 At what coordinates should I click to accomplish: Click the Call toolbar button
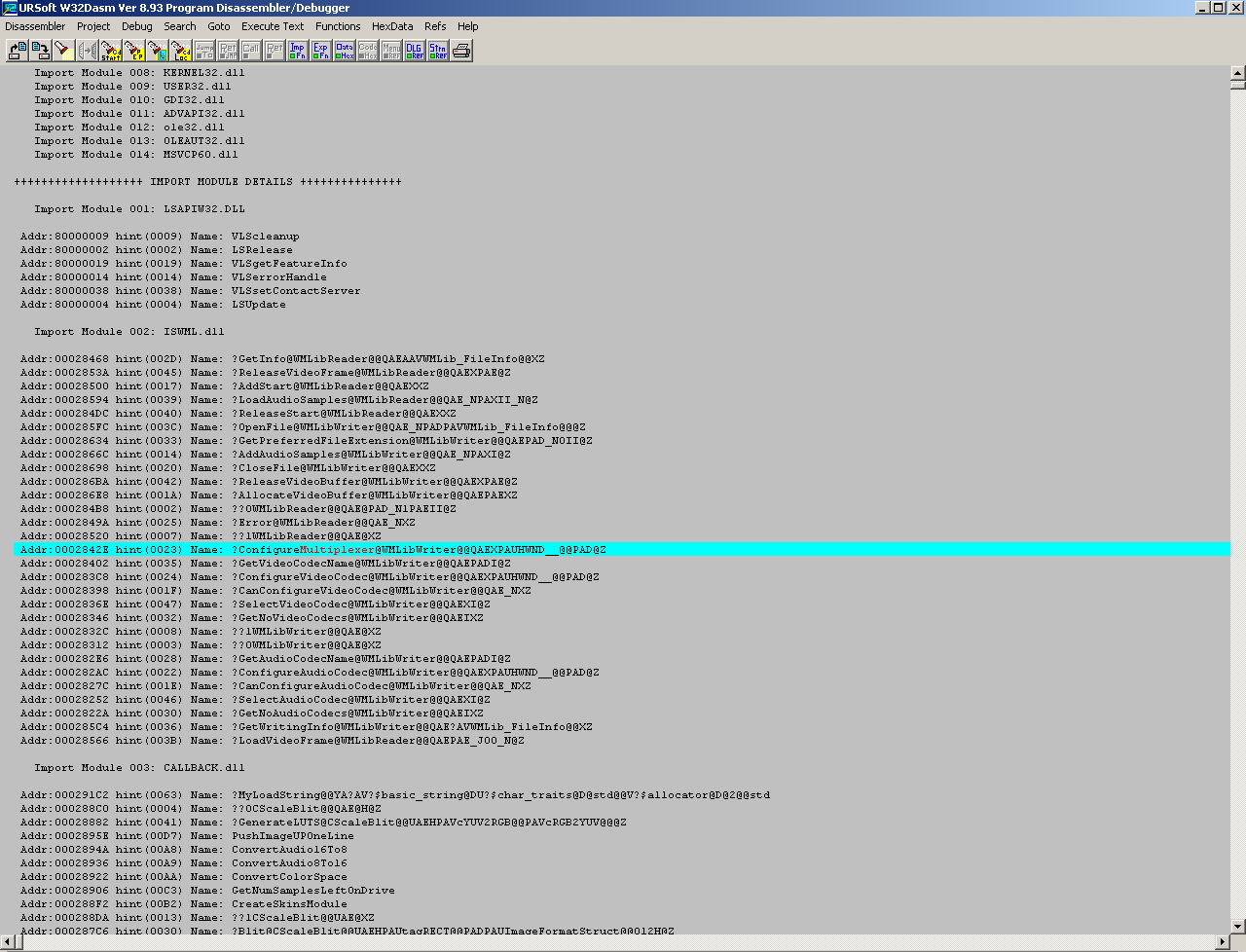[251, 50]
